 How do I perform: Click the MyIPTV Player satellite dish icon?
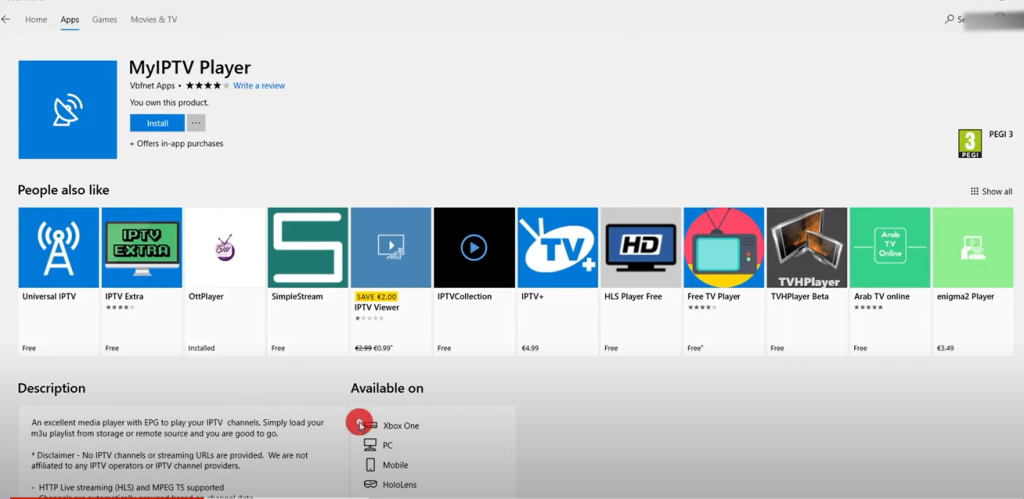68,110
